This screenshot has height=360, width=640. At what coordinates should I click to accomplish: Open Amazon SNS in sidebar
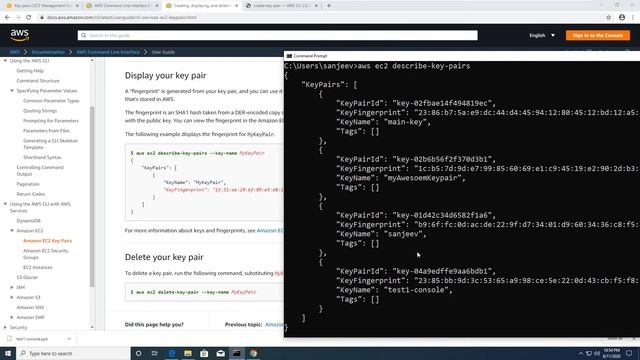click(30, 307)
